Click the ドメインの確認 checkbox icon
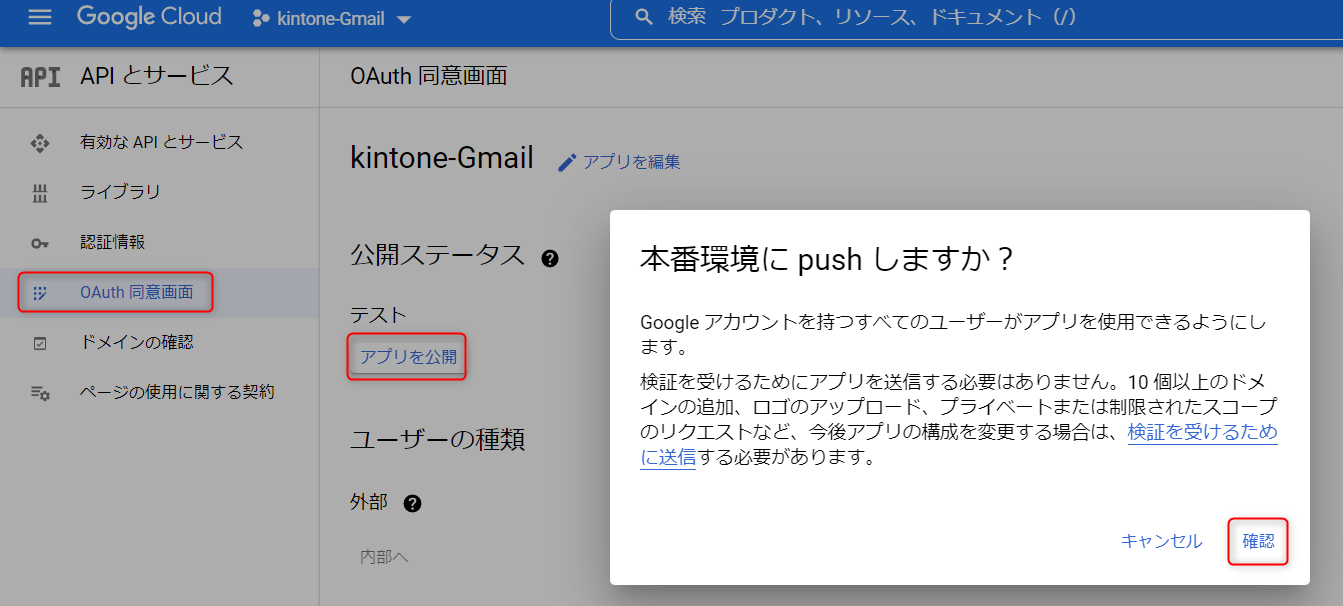Image resolution: width=1343 pixels, height=606 pixels. 40,343
